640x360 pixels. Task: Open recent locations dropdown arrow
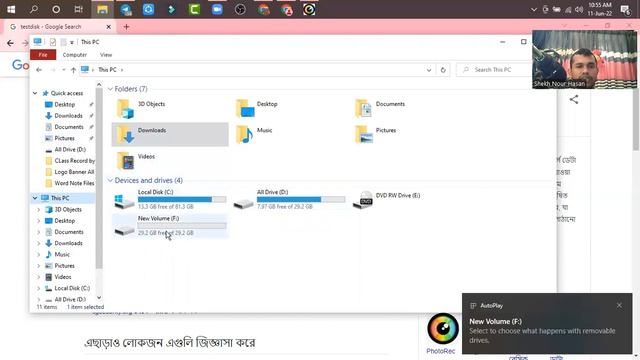(63, 70)
